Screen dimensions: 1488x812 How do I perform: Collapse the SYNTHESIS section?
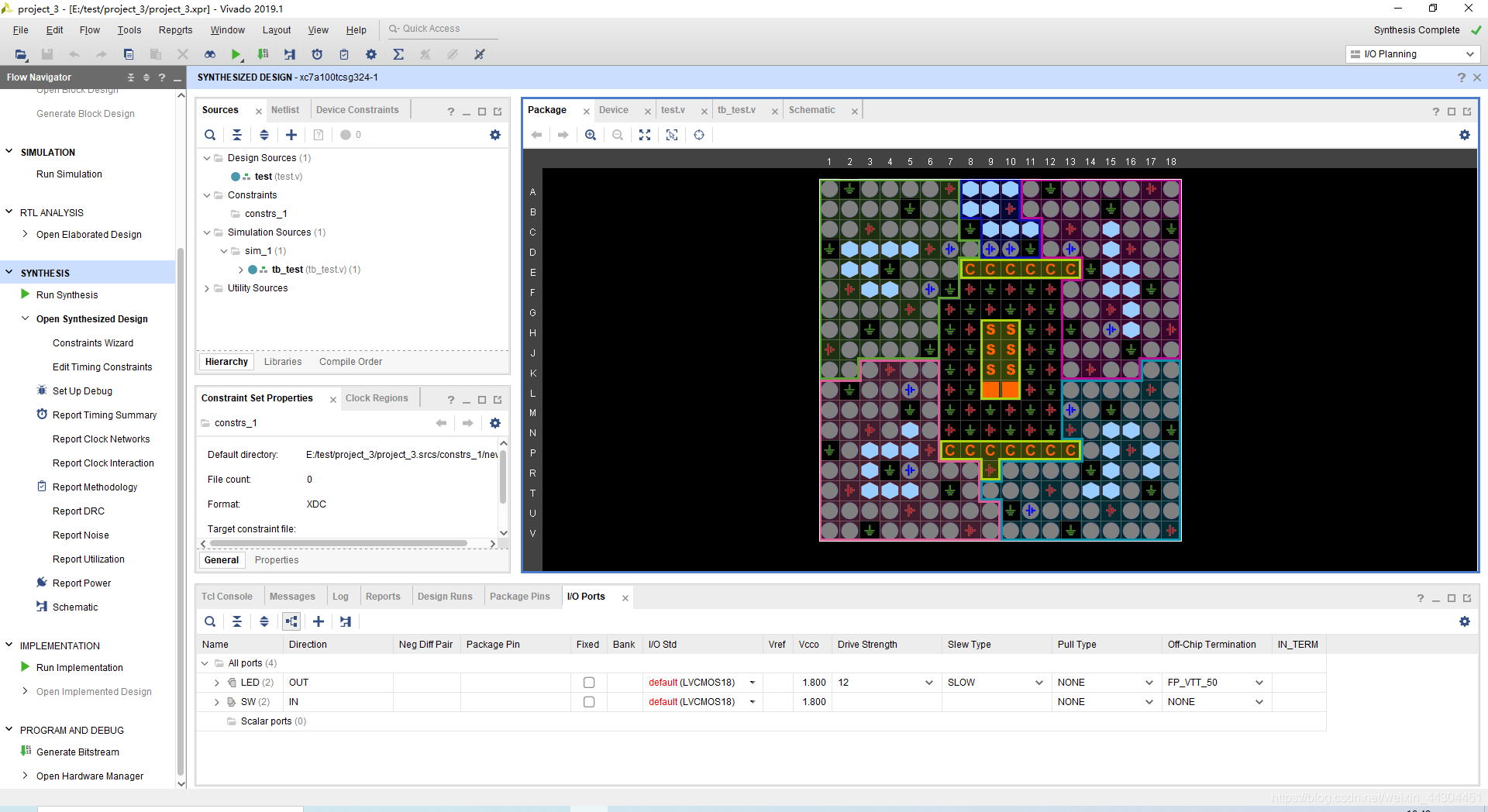pyautogui.click(x=9, y=273)
